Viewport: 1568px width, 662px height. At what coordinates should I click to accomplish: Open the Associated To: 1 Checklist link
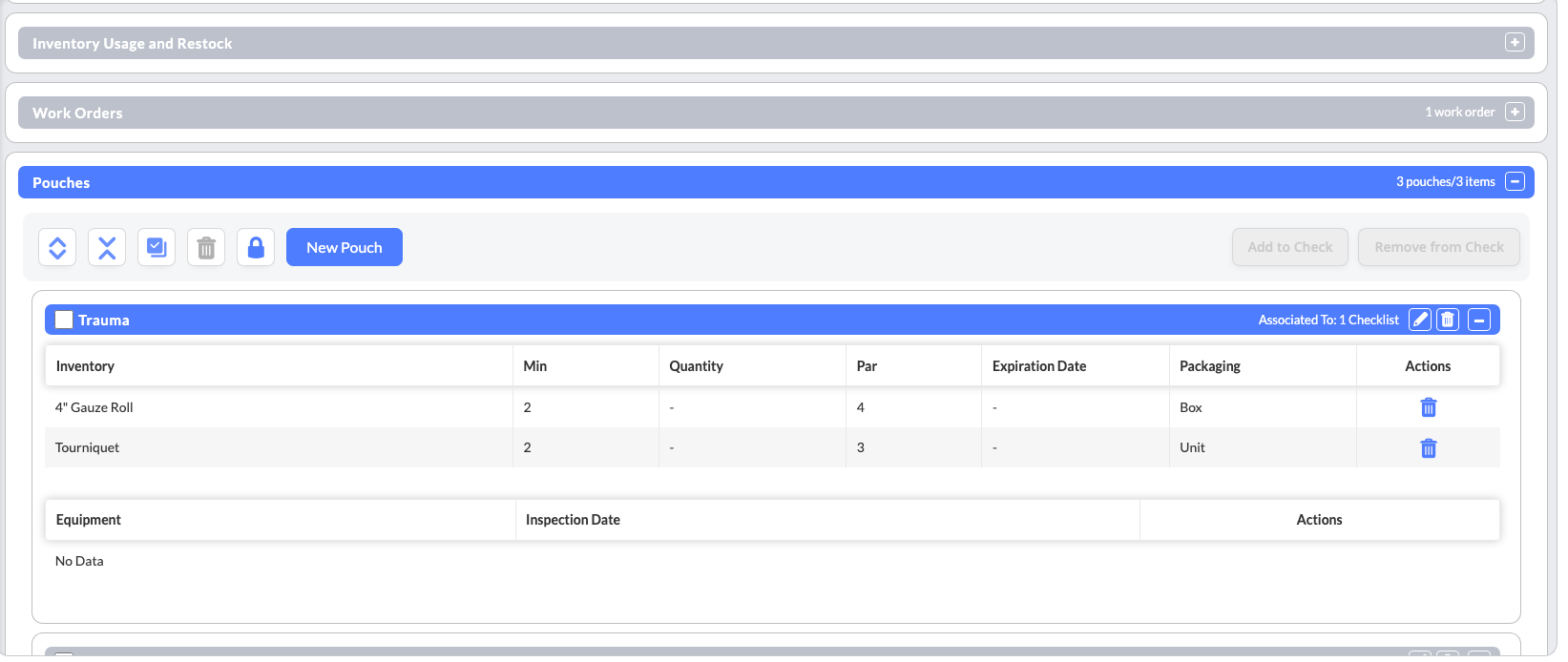pos(1328,320)
